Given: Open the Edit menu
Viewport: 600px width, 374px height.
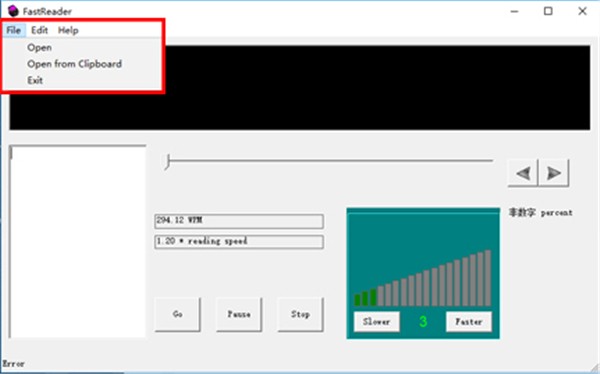Looking at the screenshot, I should (x=39, y=30).
